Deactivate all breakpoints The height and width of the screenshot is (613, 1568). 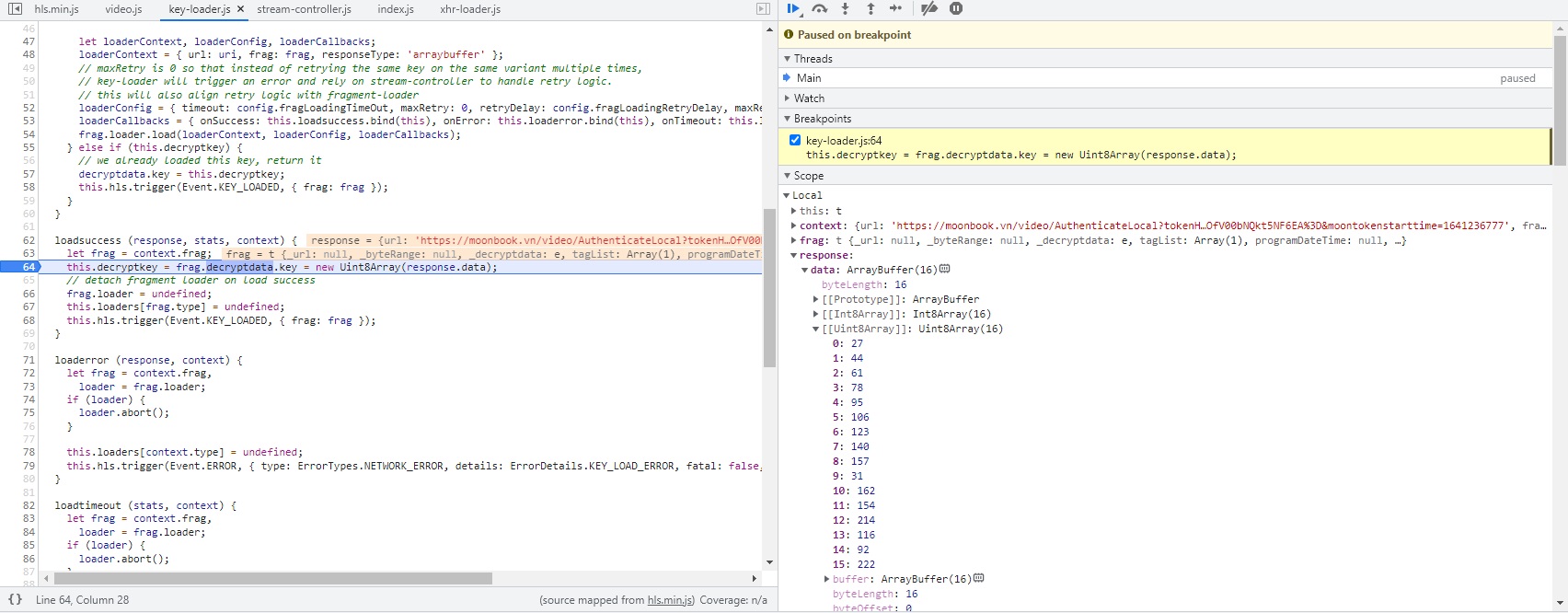pos(929,9)
